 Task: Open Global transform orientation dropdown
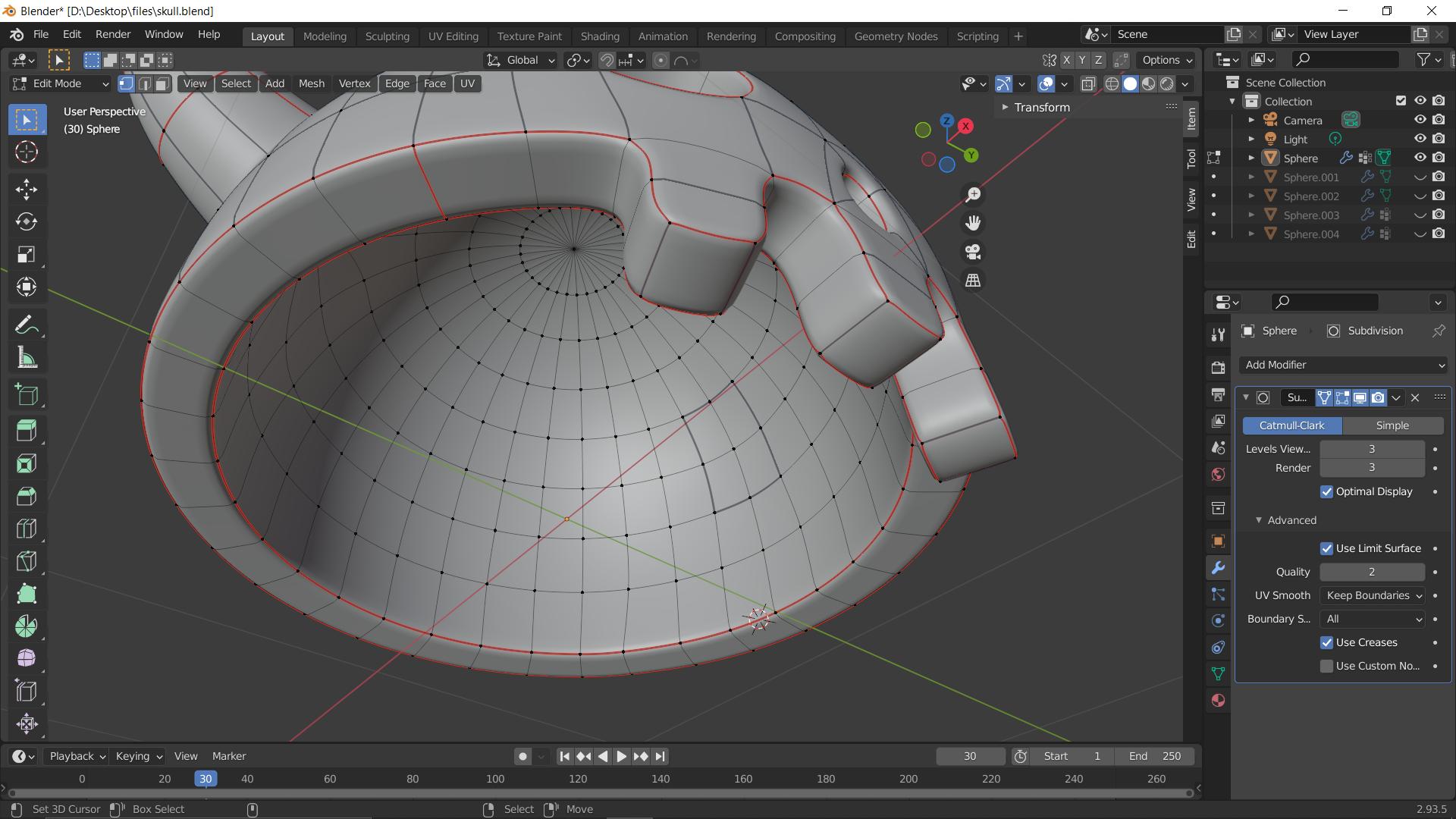point(521,60)
